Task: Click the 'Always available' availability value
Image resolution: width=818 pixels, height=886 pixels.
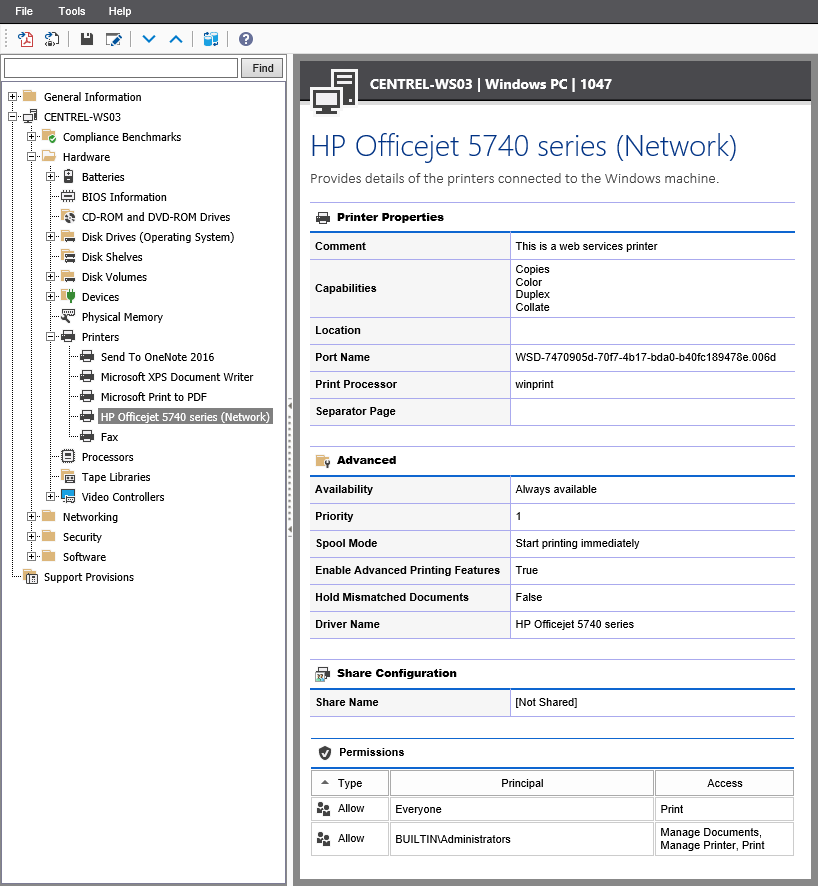Action: coord(555,489)
